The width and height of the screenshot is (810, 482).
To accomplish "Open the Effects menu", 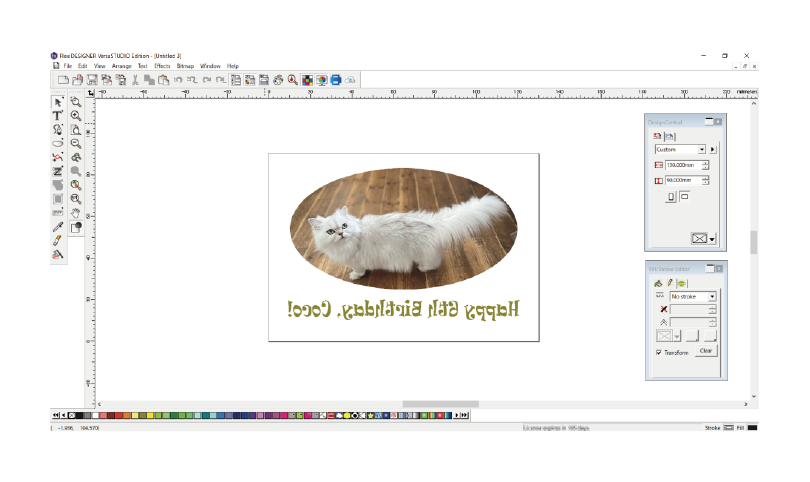I will (x=162, y=65).
